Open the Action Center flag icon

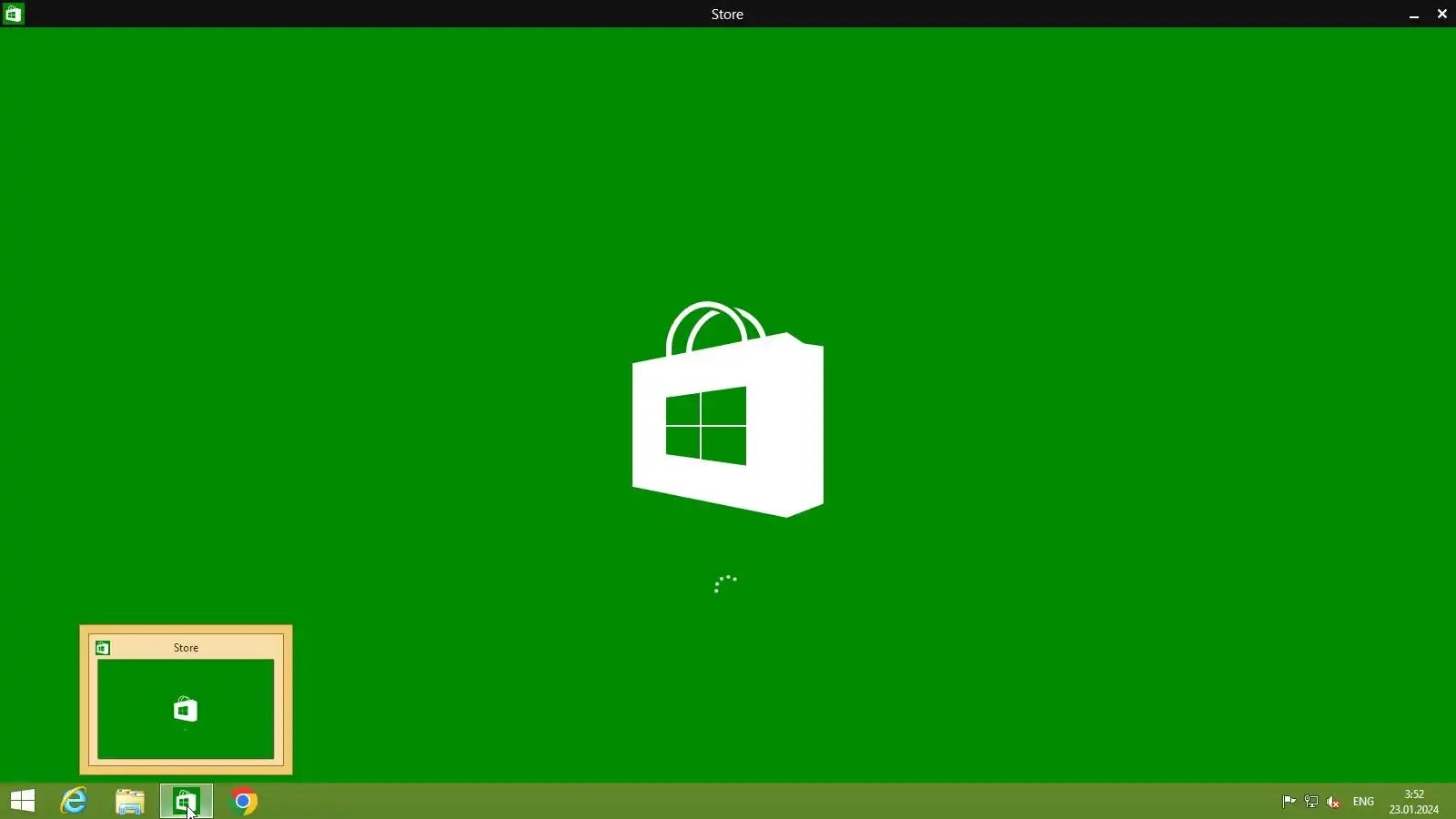pyautogui.click(x=1289, y=802)
